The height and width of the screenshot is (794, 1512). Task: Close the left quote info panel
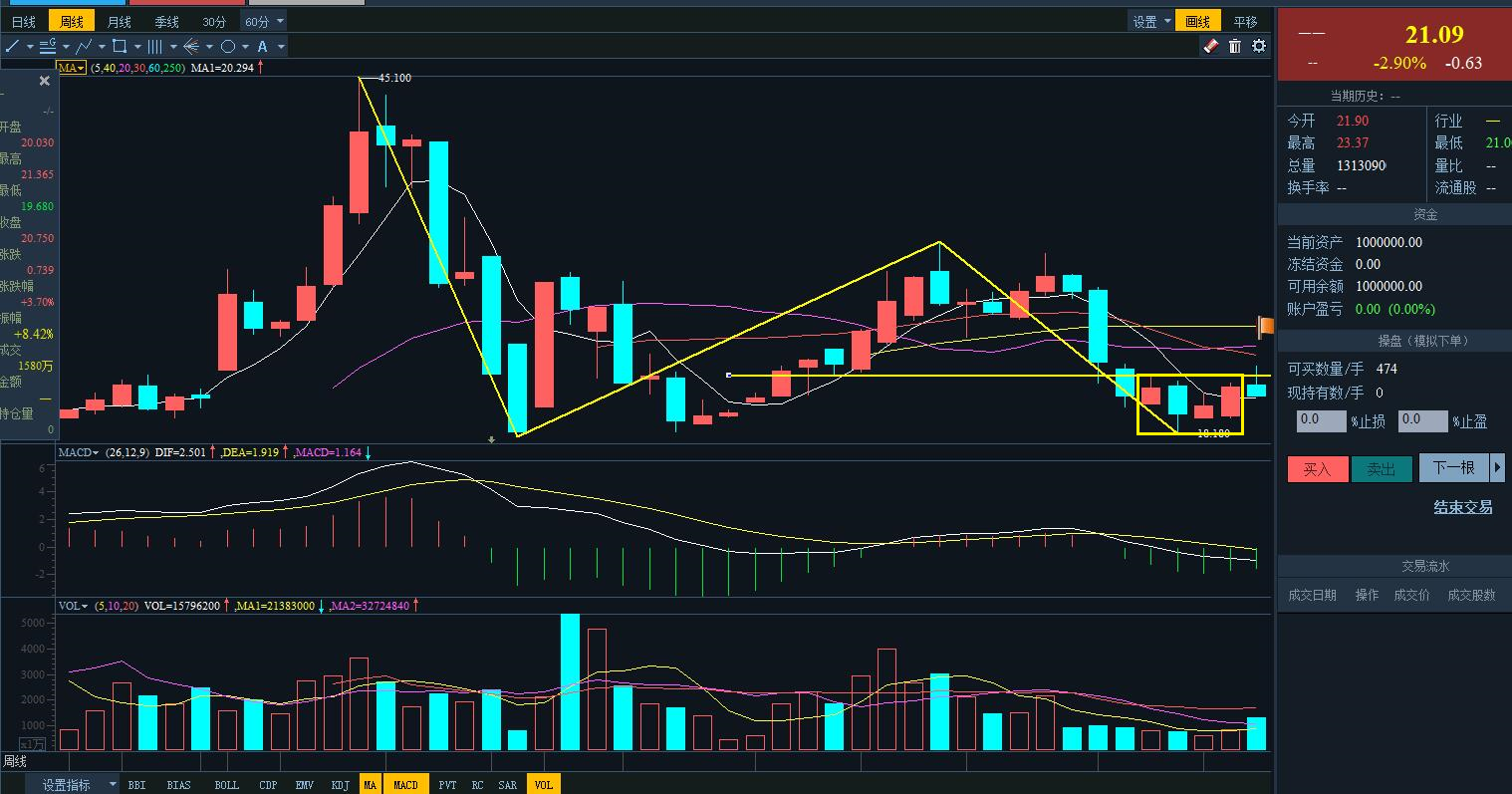pos(45,81)
